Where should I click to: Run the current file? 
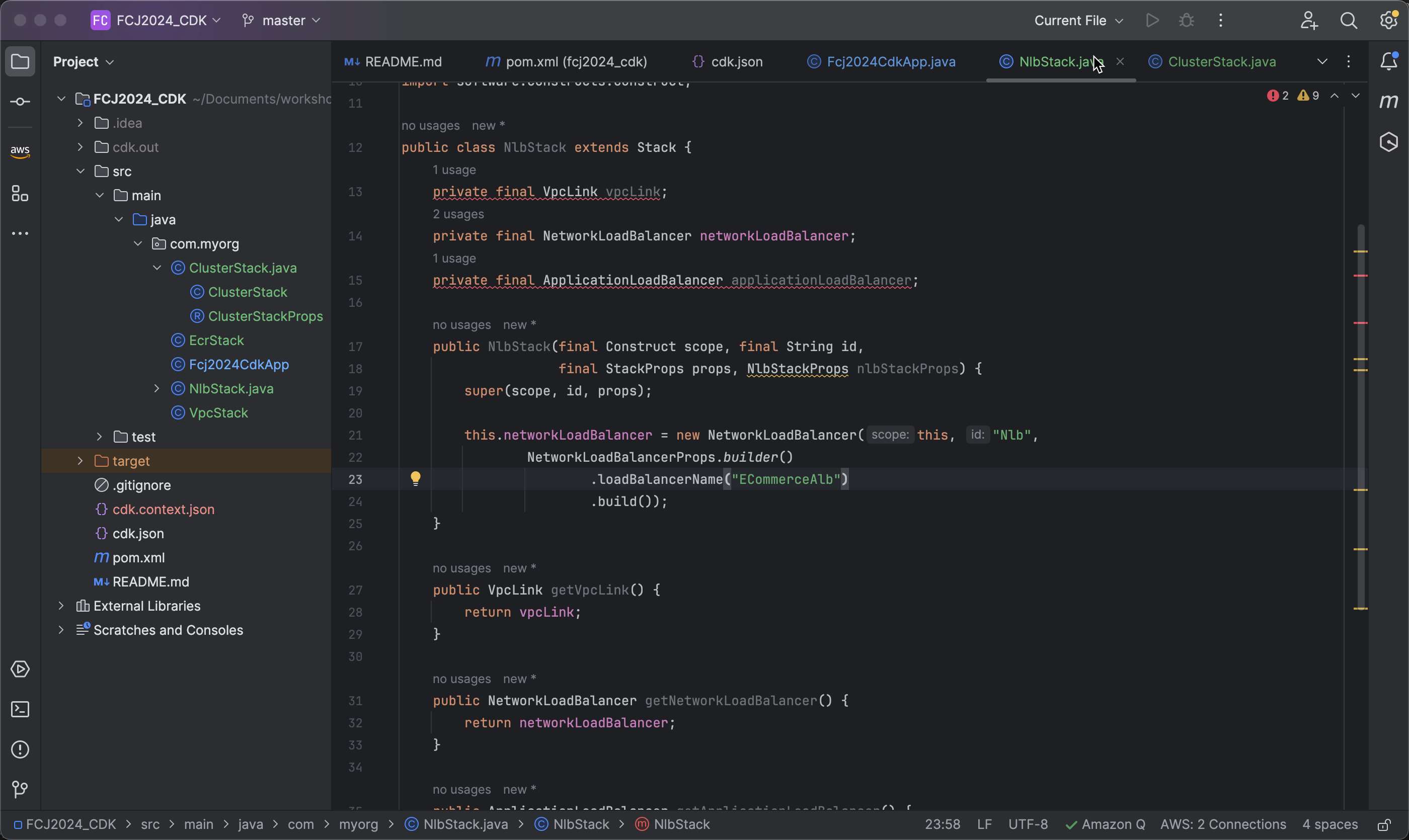[x=1152, y=21]
